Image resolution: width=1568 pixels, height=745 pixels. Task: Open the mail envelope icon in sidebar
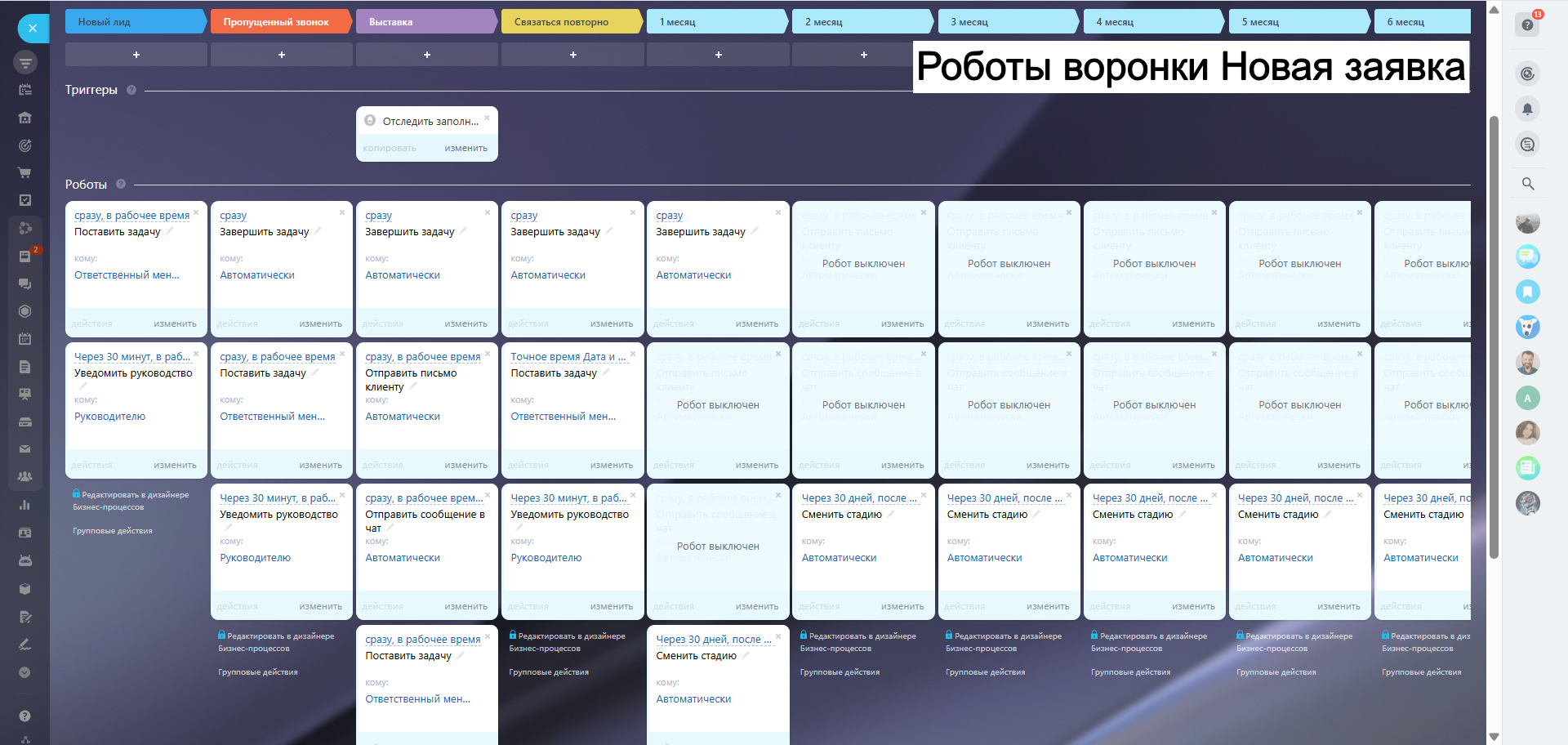(x=24, y=449)
